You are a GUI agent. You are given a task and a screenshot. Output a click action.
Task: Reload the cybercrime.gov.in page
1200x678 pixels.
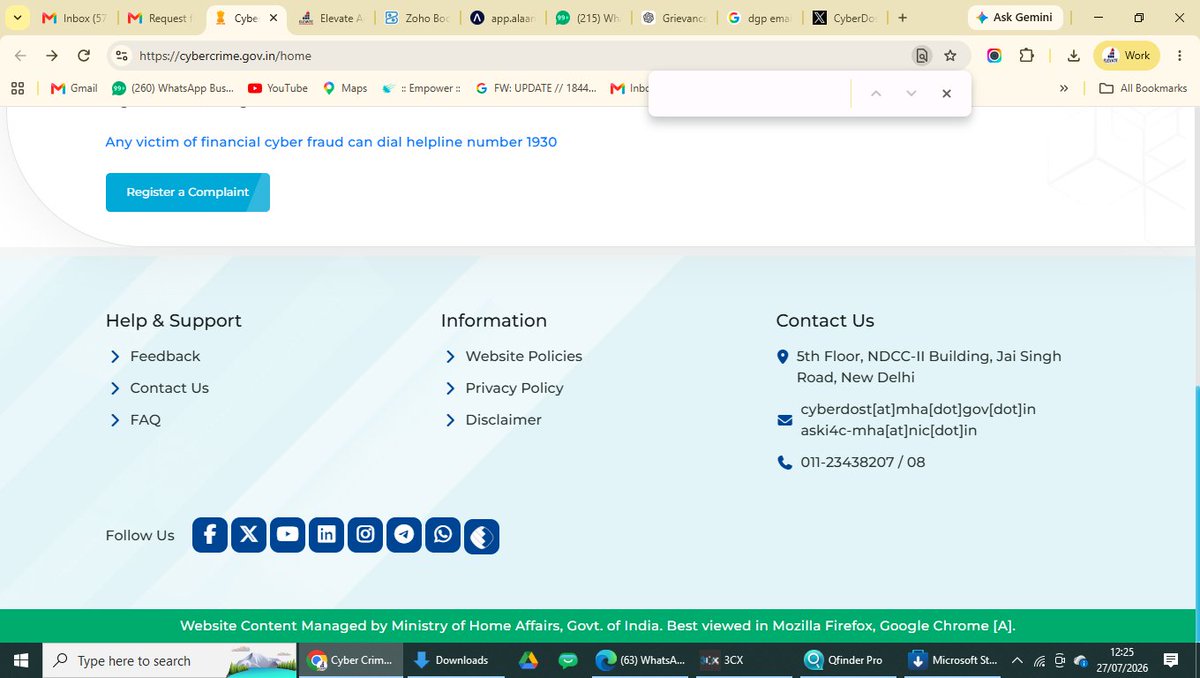tap(84, 56)
